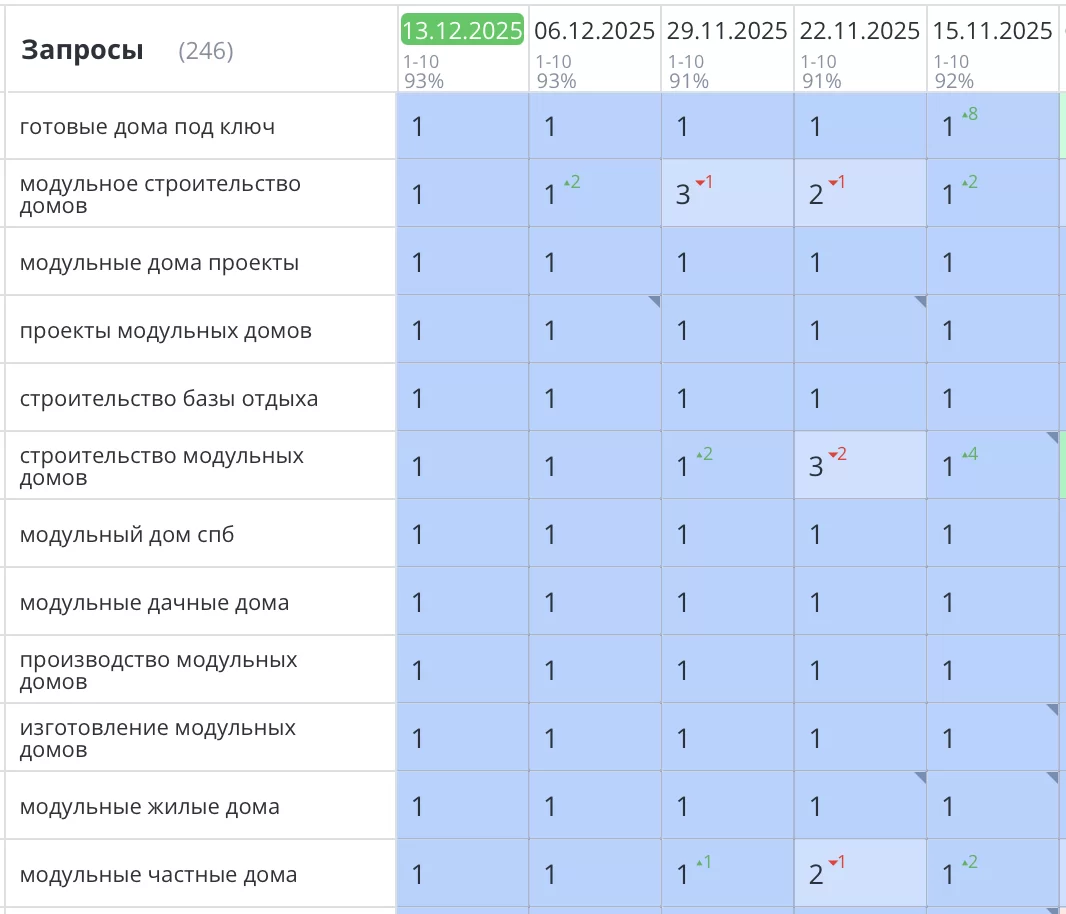This screenshot has width=1066, height=914.
Task: Open the 06.12.2025 date column header
Action: (594, 31)
